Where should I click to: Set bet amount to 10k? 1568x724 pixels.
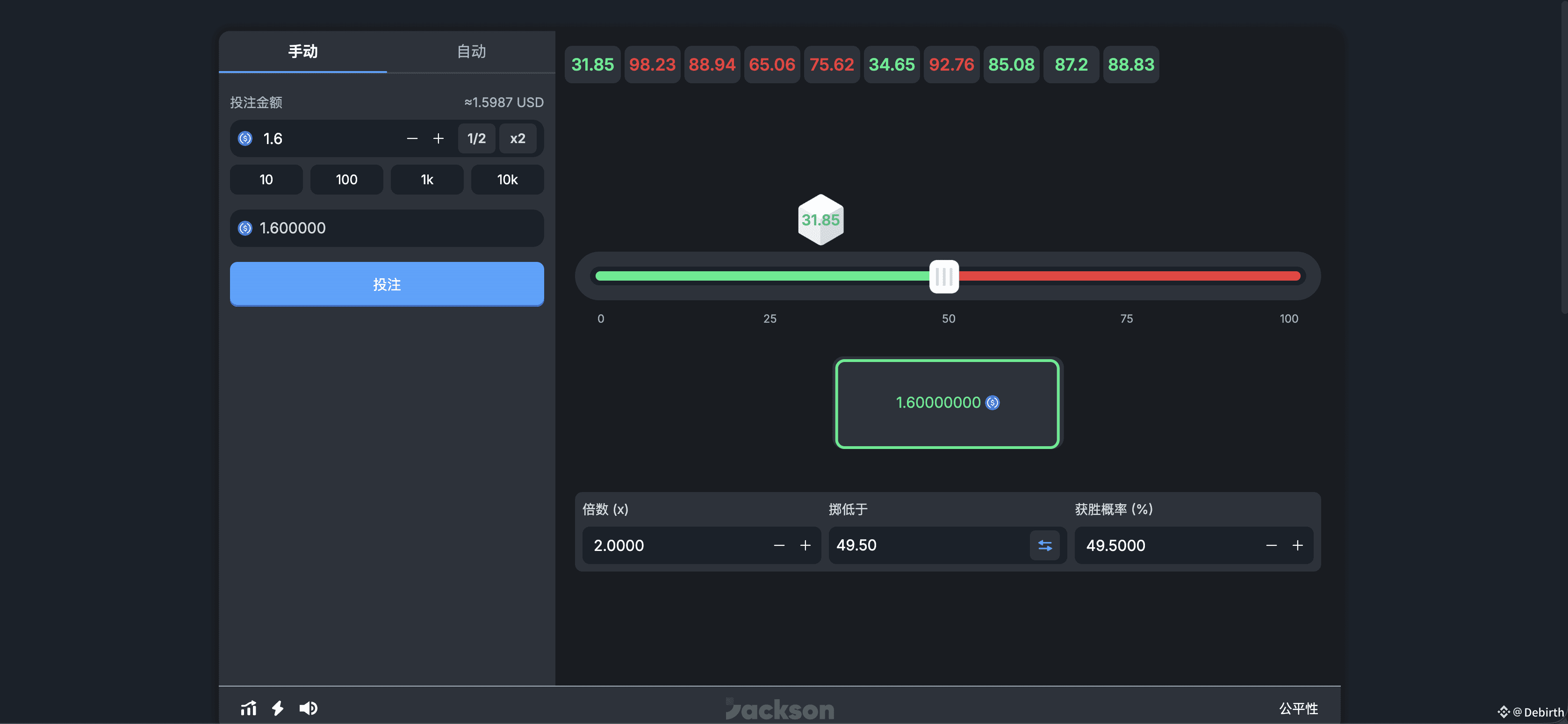[507, 180]
